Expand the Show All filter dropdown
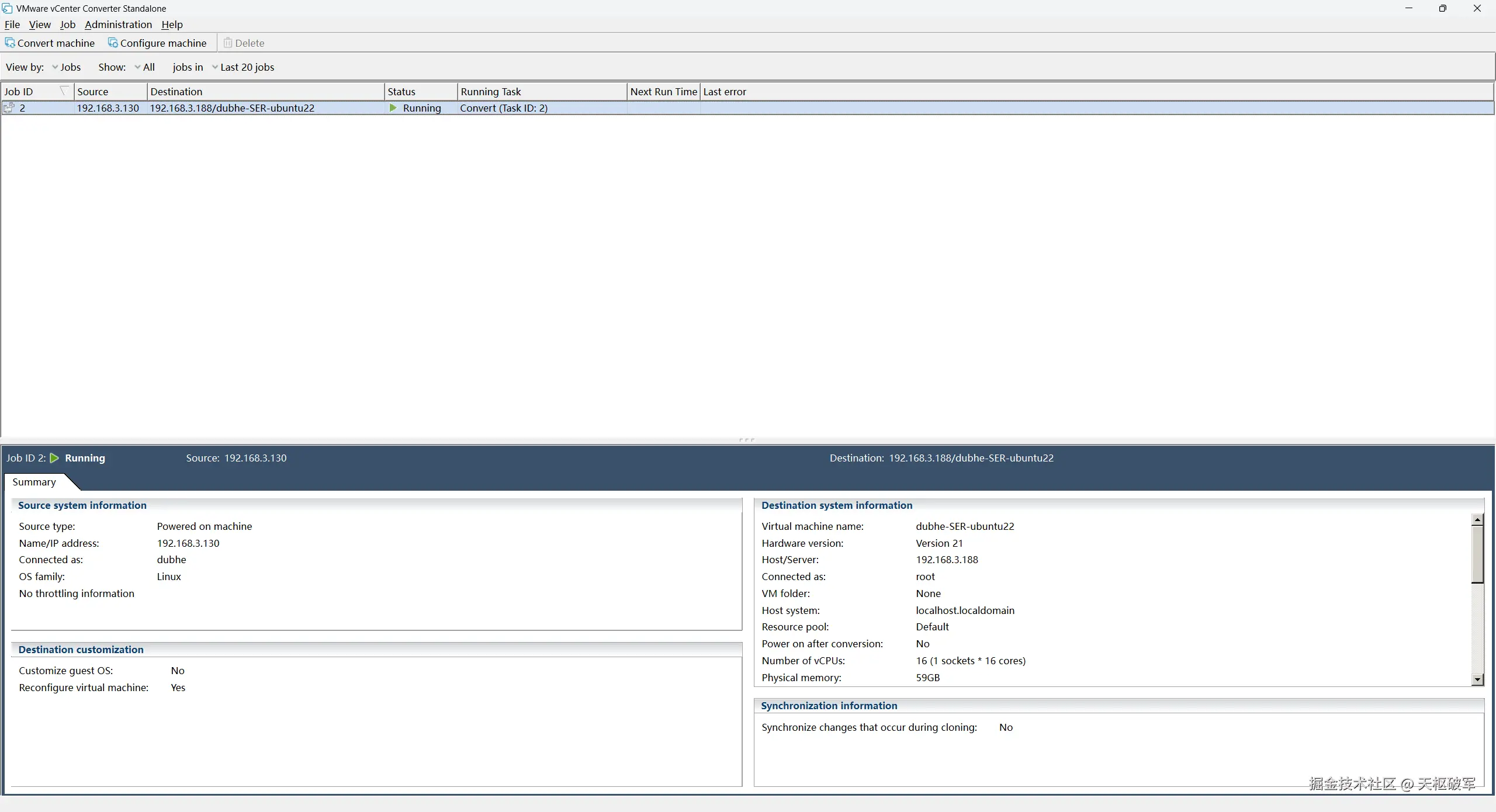 pos(144,67)
